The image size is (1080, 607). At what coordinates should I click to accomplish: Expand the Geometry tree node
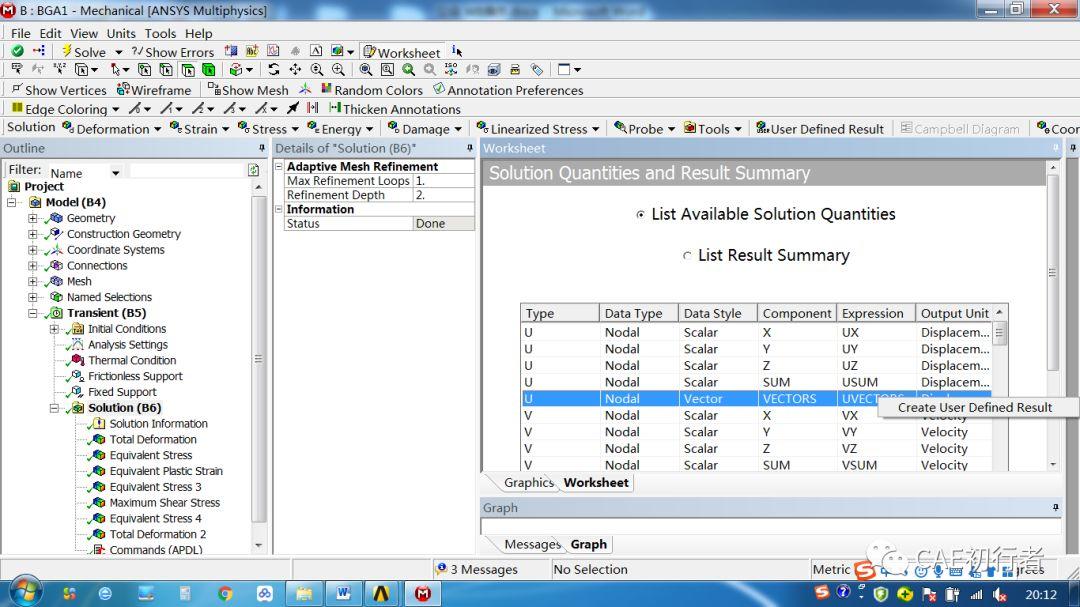coord(32,218)
